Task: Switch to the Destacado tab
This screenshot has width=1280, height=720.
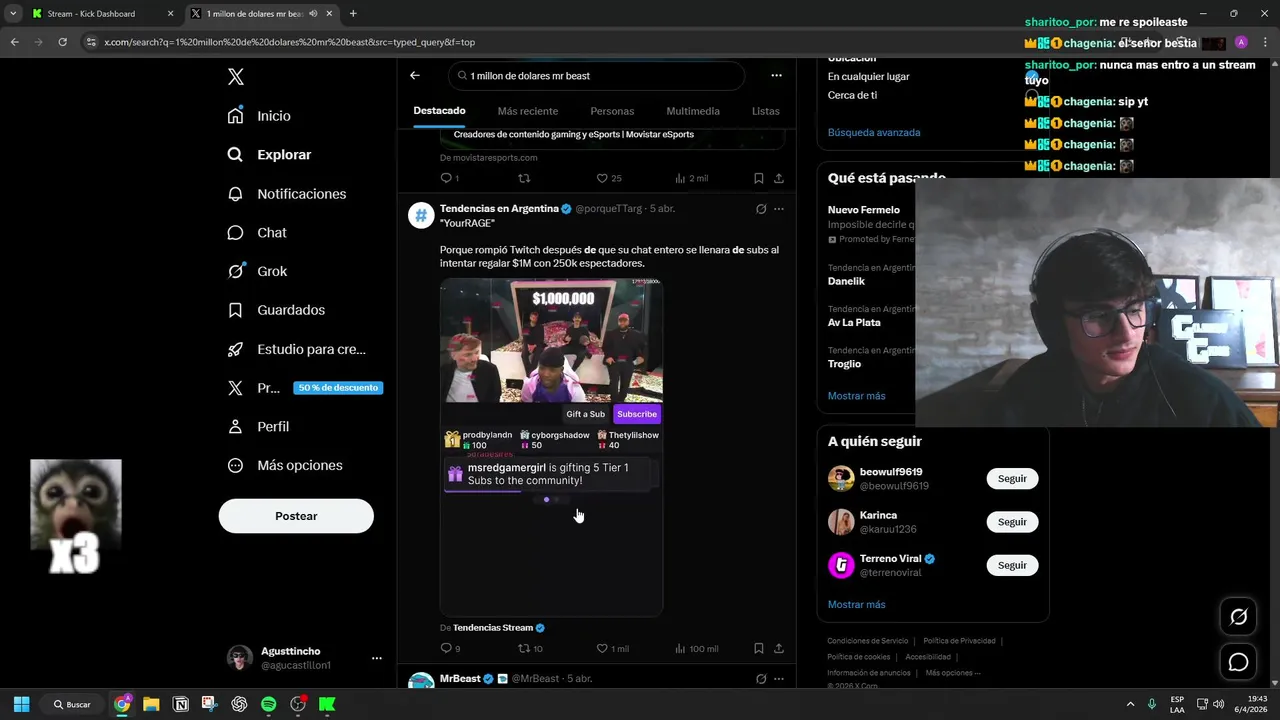Action: coord(439,111)
